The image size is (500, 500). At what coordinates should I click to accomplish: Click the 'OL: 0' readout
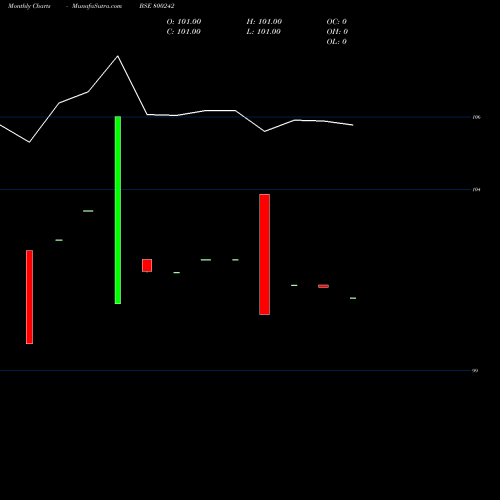pyautogui.click(x=337, y=42)
